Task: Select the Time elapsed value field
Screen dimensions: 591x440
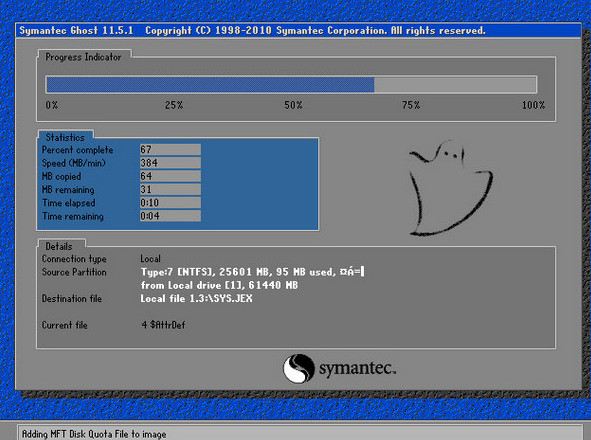Action: [170, 202]
